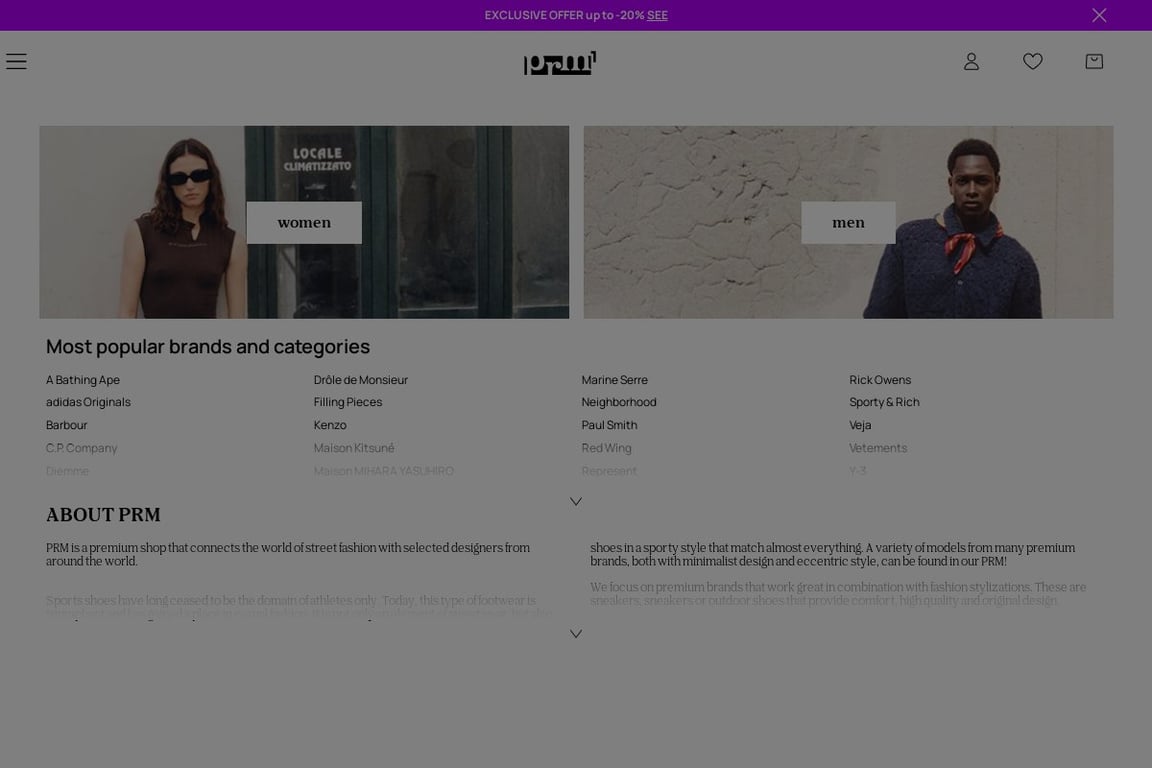Close the exclusive offer banner
The image size is (1152, 768).
coord(1098,15)
